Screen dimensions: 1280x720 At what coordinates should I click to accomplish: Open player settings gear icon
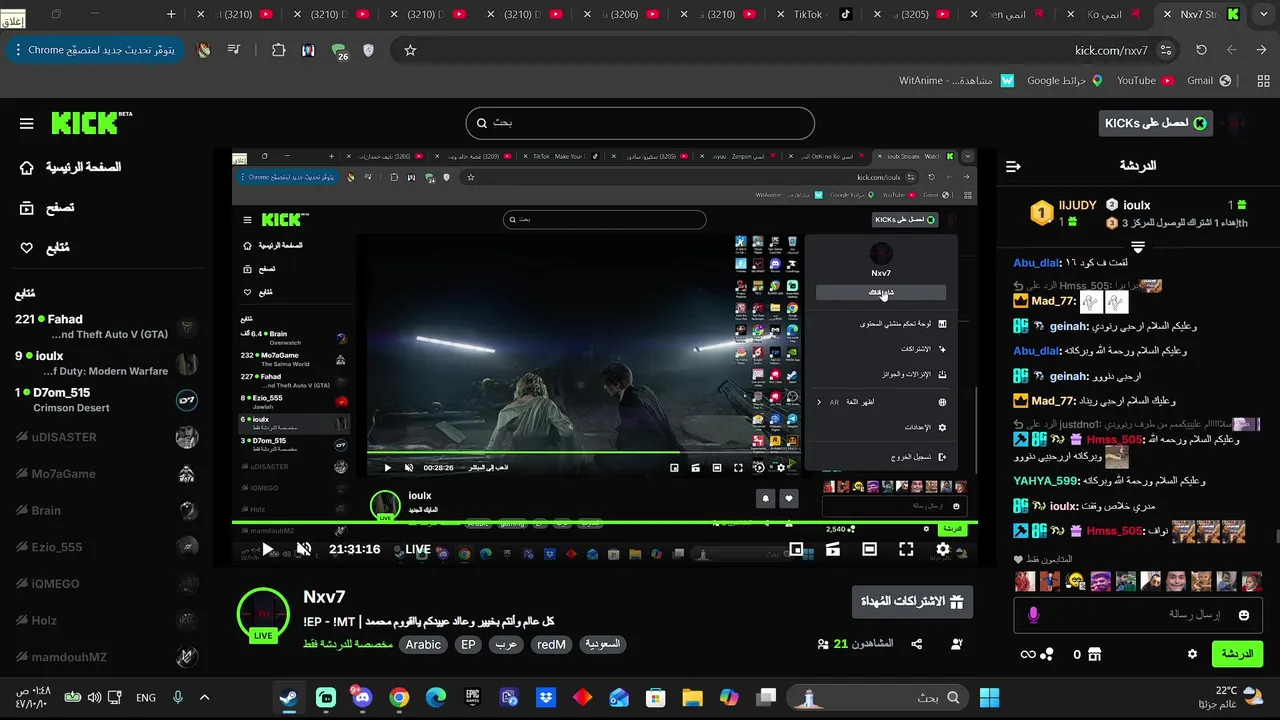click(943, 549)
